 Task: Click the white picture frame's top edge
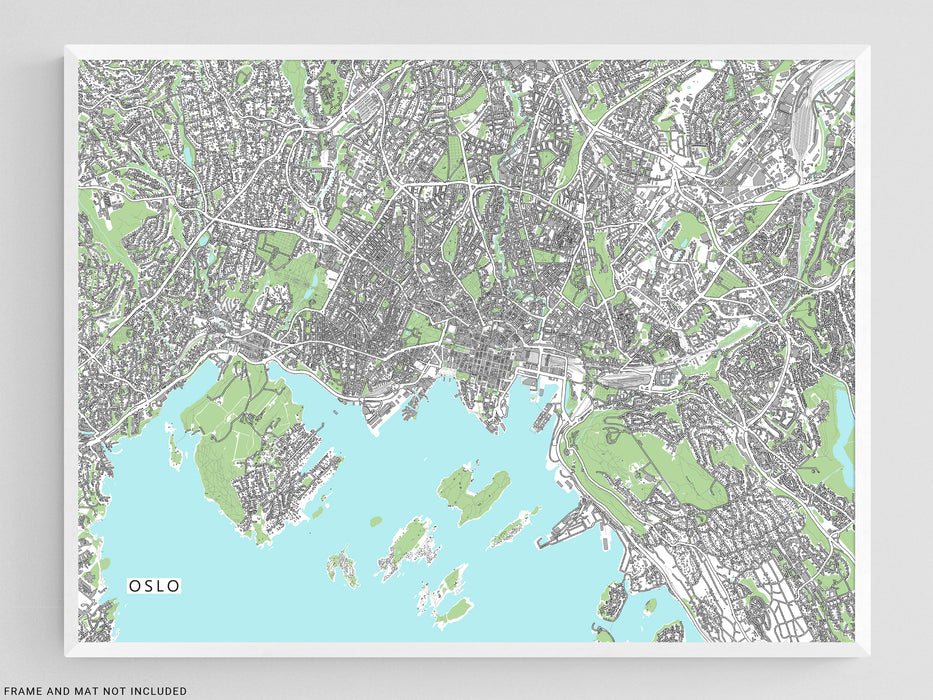(467, 52)
